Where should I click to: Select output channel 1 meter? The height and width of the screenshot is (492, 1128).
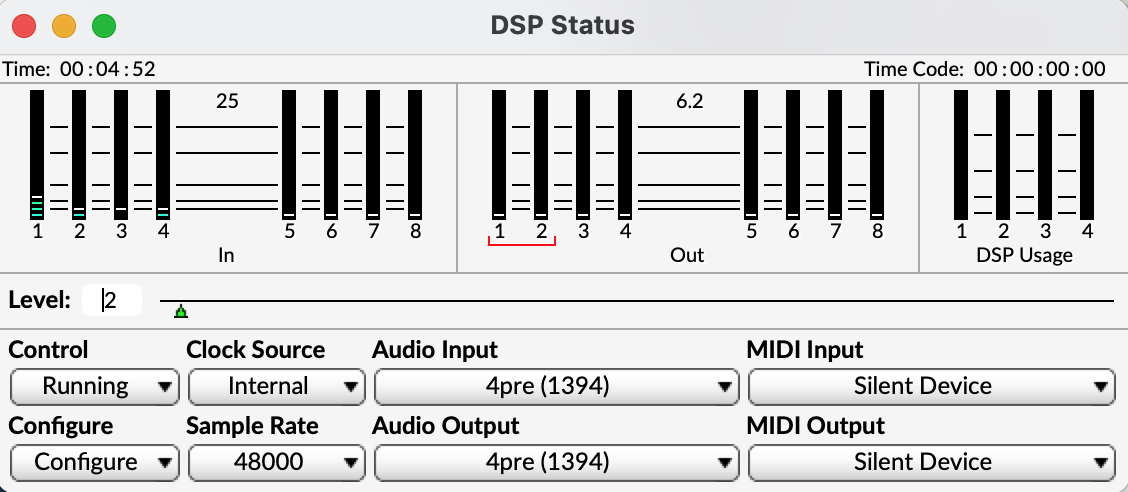click(498, 154)
